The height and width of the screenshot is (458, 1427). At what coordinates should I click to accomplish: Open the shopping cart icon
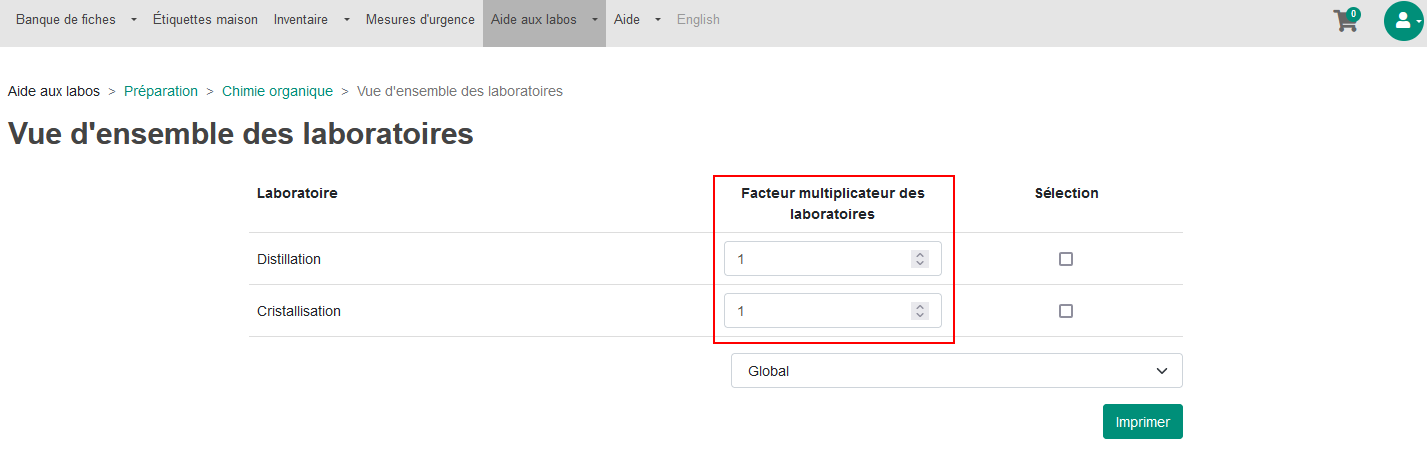pos(1347,20)
